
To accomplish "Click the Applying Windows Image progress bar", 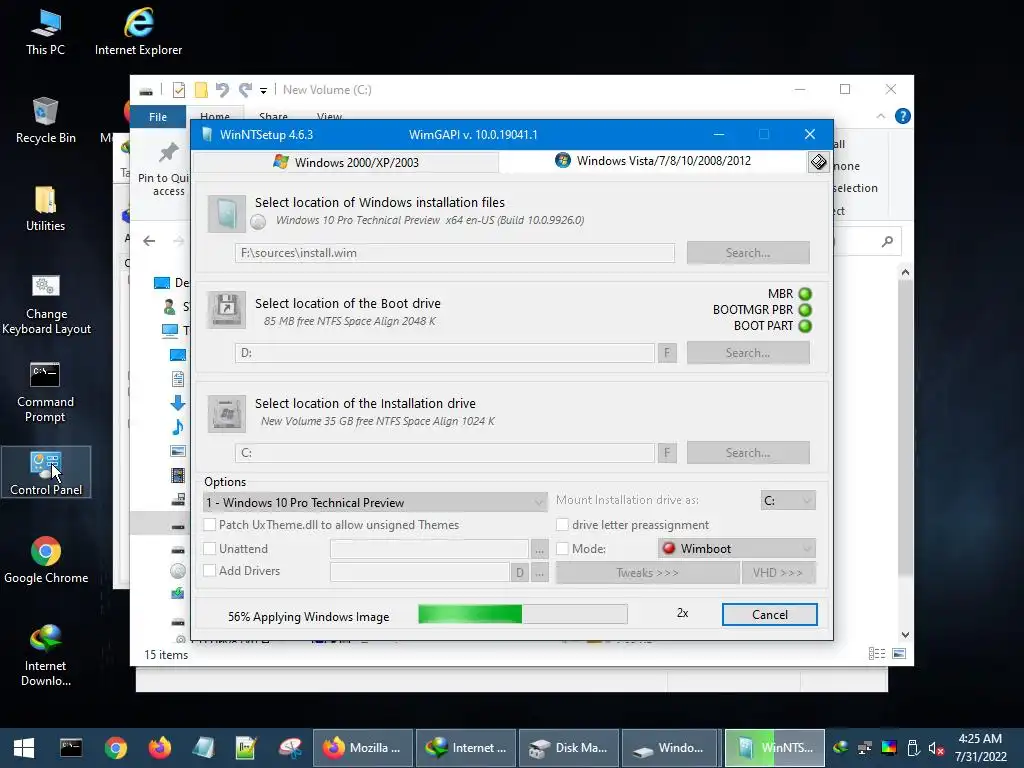I will coord(522,614).
